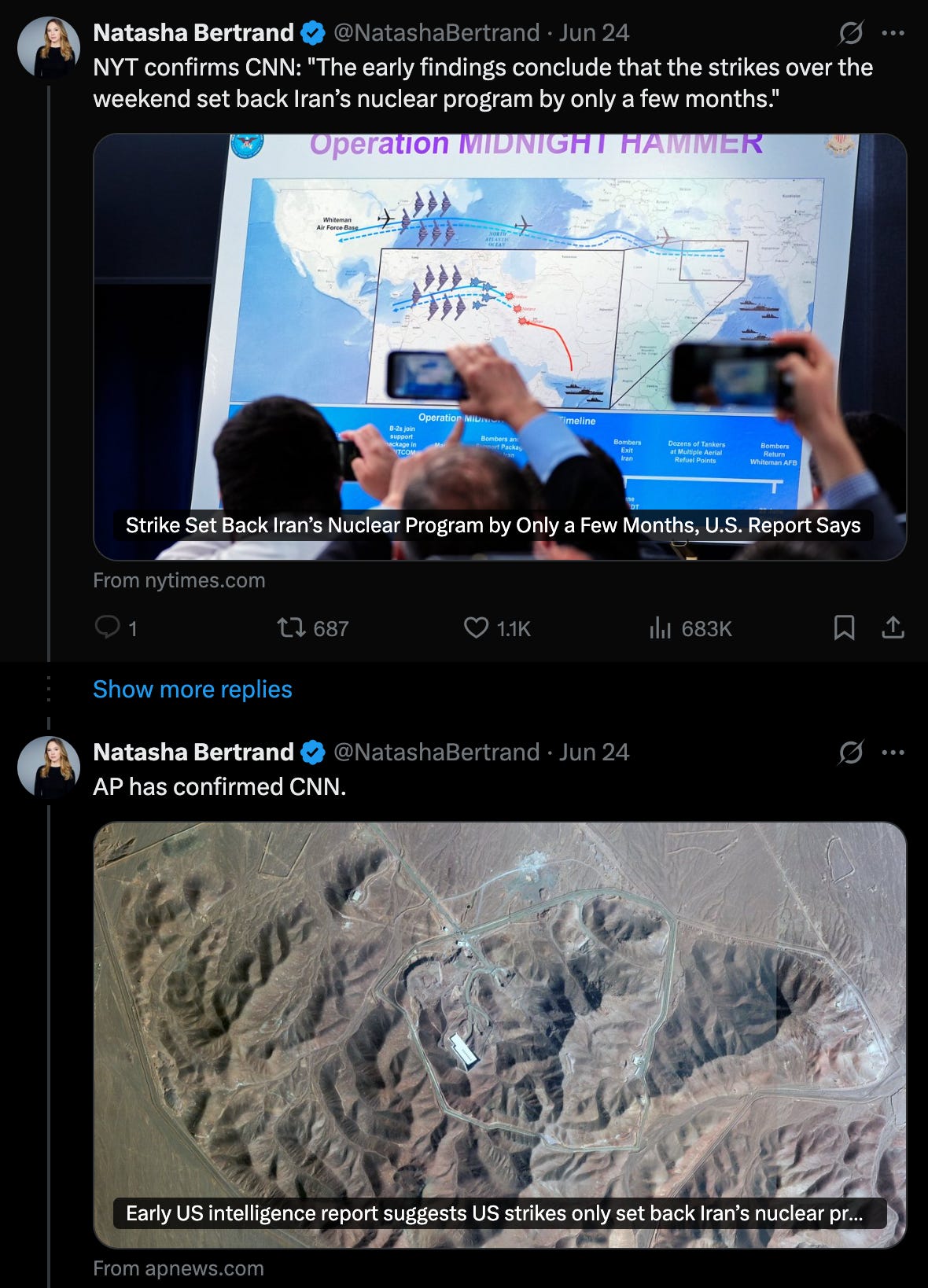Image resolution: width=928 pixels, height=1288 pixels.
Task: Click the From nytimes.com source link
Action: click(x=179, y=580)
